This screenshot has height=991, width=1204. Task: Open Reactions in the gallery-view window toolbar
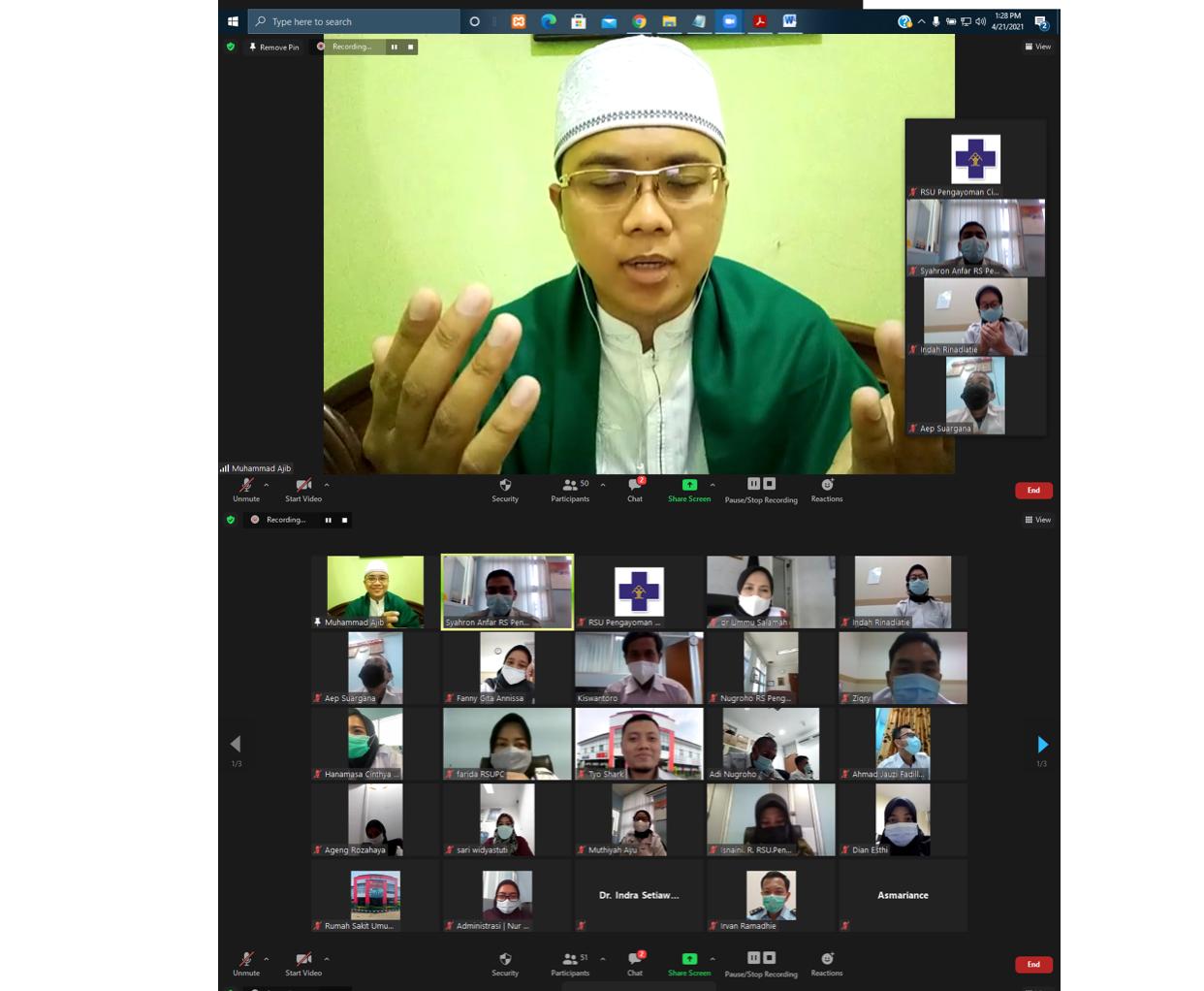click(827, 963)
